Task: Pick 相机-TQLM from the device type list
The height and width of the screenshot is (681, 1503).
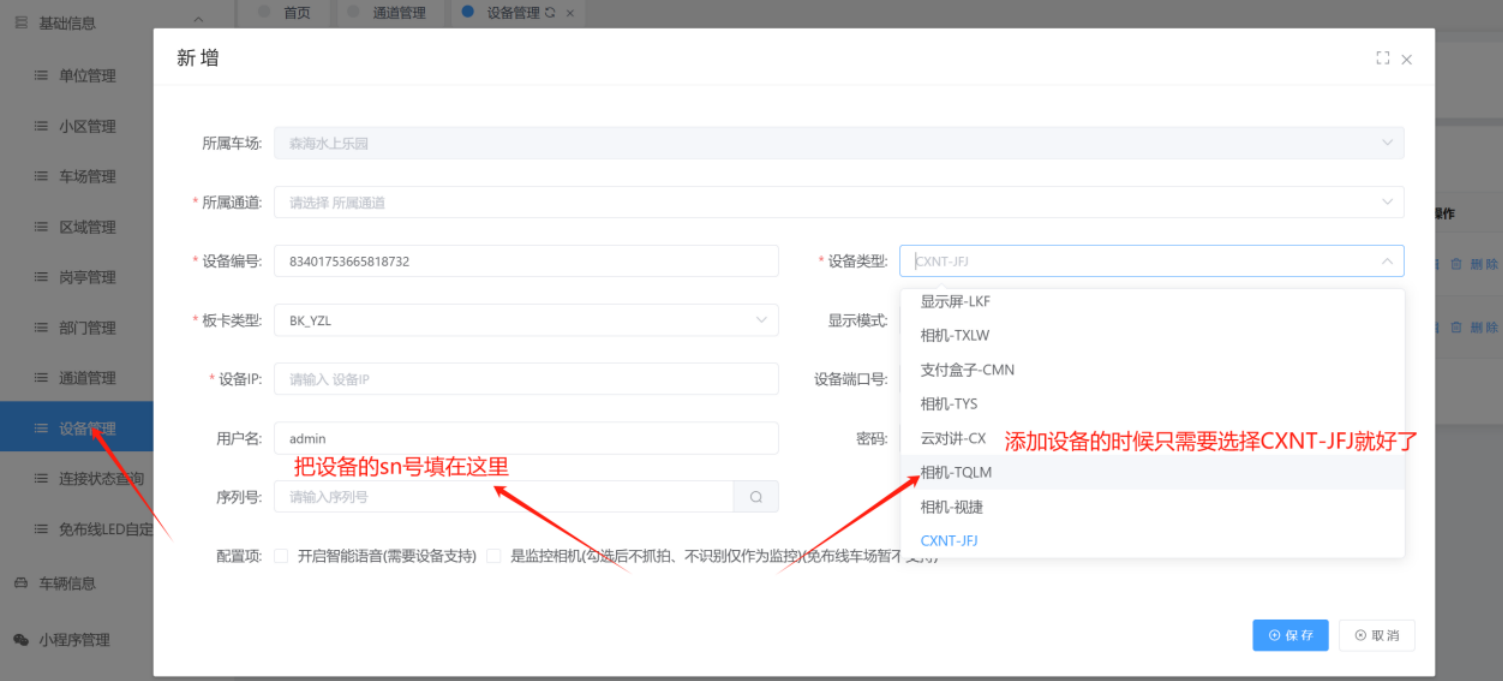Action: [x=1152, y=472]
